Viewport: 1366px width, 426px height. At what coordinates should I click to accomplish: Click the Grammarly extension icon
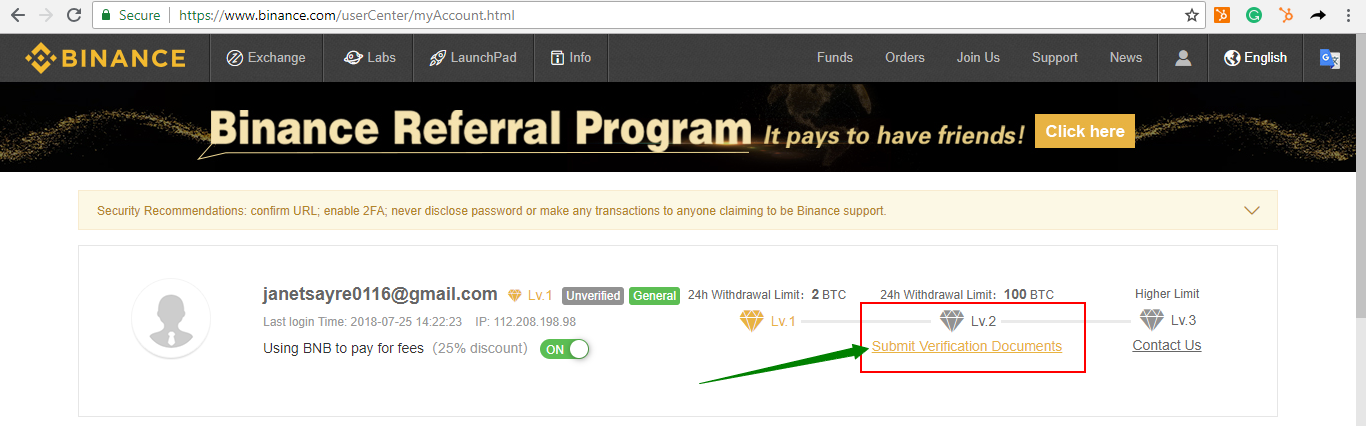tap(1253, 16)
